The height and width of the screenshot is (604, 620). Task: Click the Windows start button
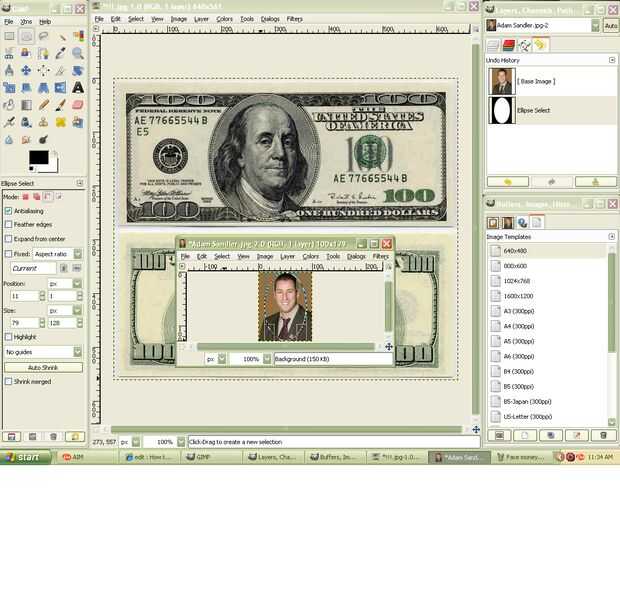26,457
